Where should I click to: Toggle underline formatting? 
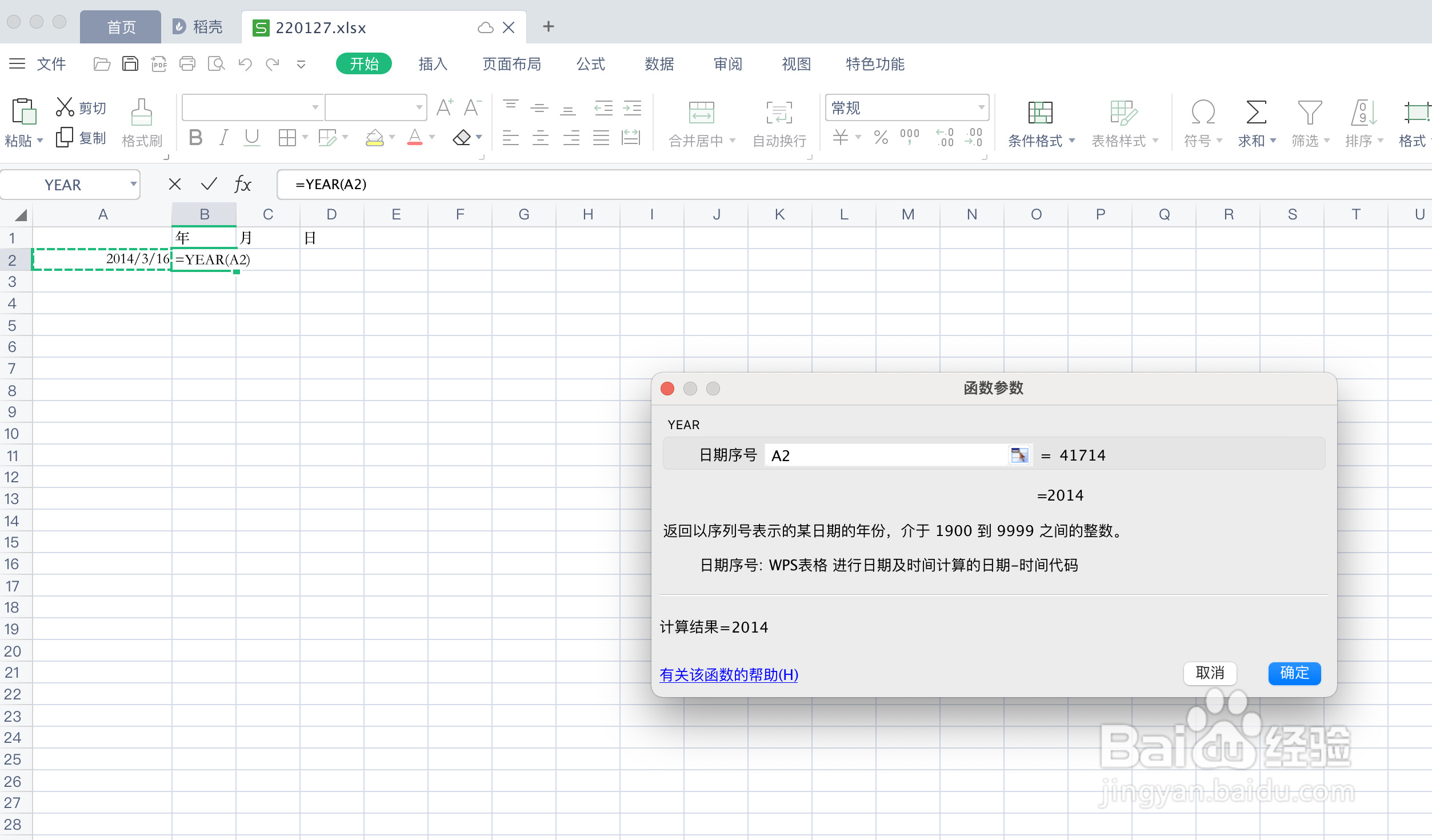tap(251, 137)
